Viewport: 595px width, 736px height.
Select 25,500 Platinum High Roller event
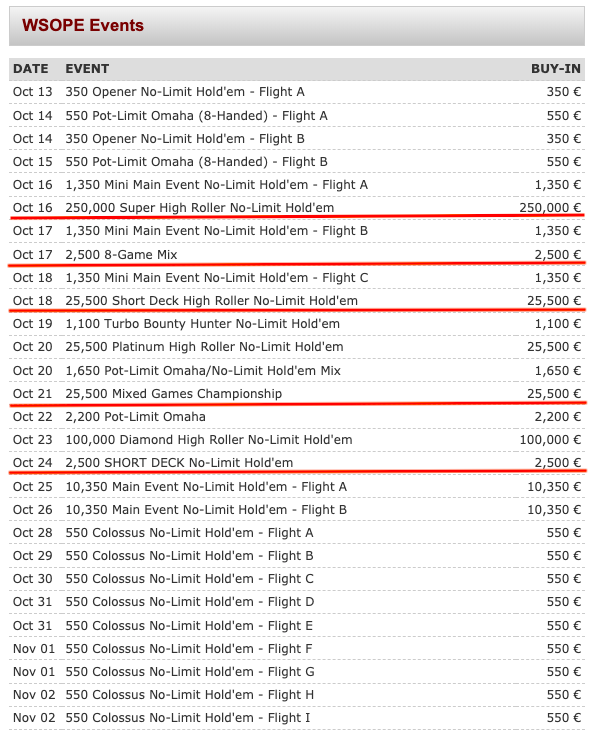pos(204,346)
